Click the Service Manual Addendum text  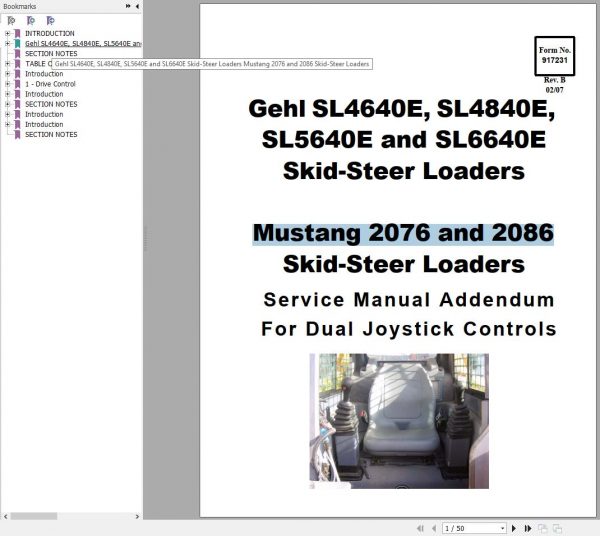tap(409, 300)
